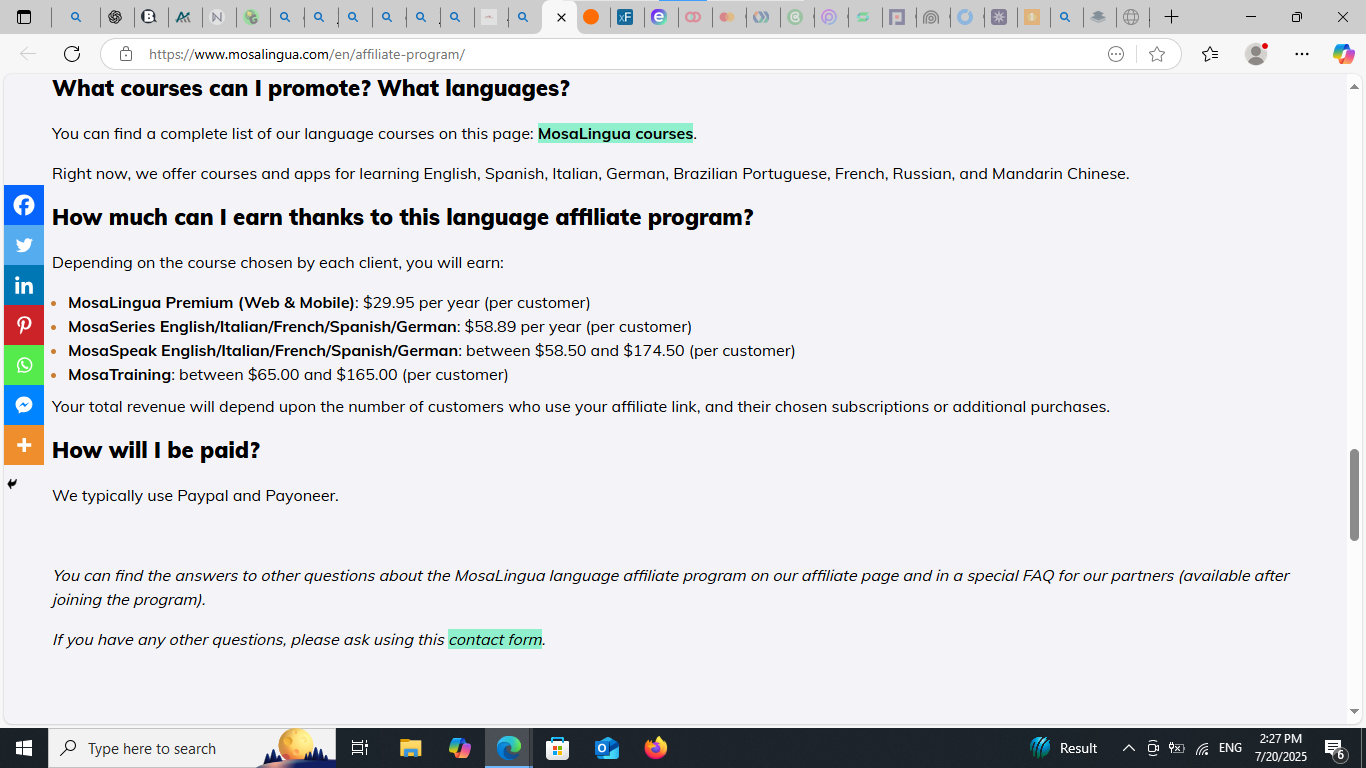Open Task View on taskbar
Screen dimensions: 1366x768
[x=360, y=748]
